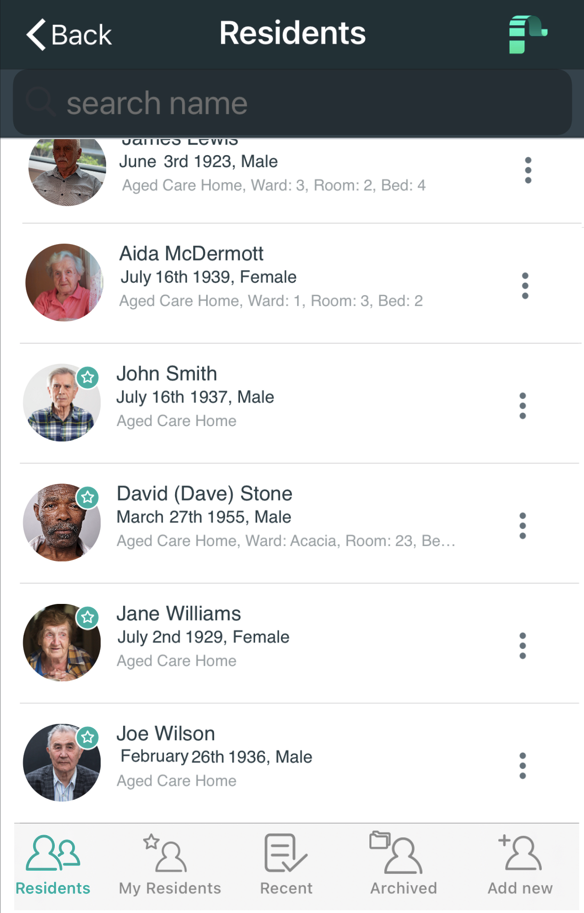
Task: Toggle favorite star on Jane Williams
Action: point(88,617)
